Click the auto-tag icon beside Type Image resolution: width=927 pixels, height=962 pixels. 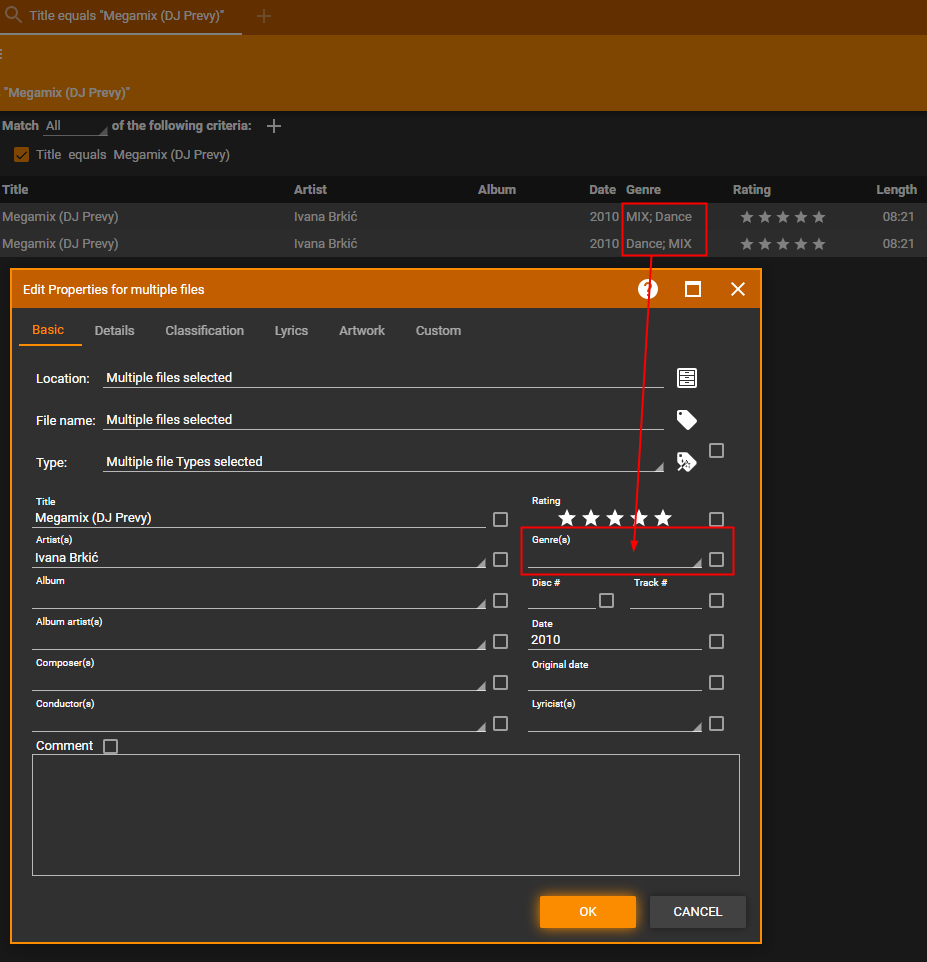click(x=686, y=462)
